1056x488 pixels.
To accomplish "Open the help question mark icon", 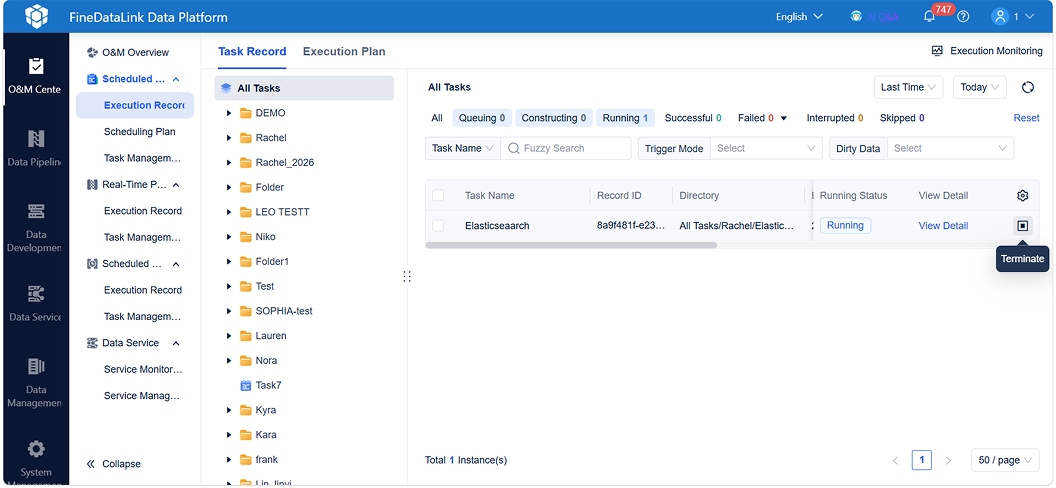I will pos(963,17).
